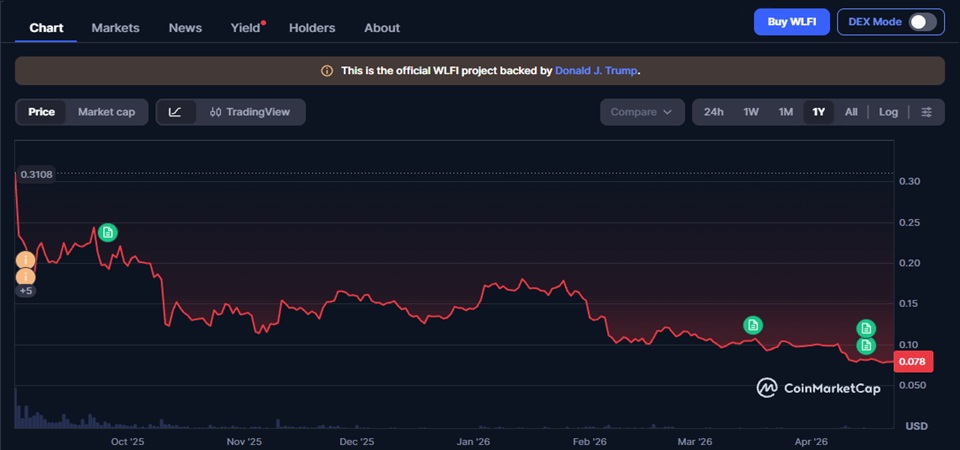Viewport: 960px width, 450px height.
Task: Click the Buy WLFI button
Action: [x=792, y=22]
